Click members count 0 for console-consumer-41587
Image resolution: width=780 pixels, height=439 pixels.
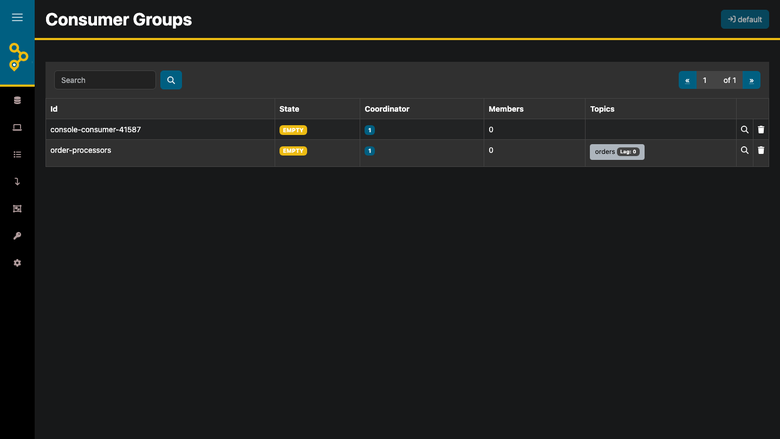pos(491,129)
